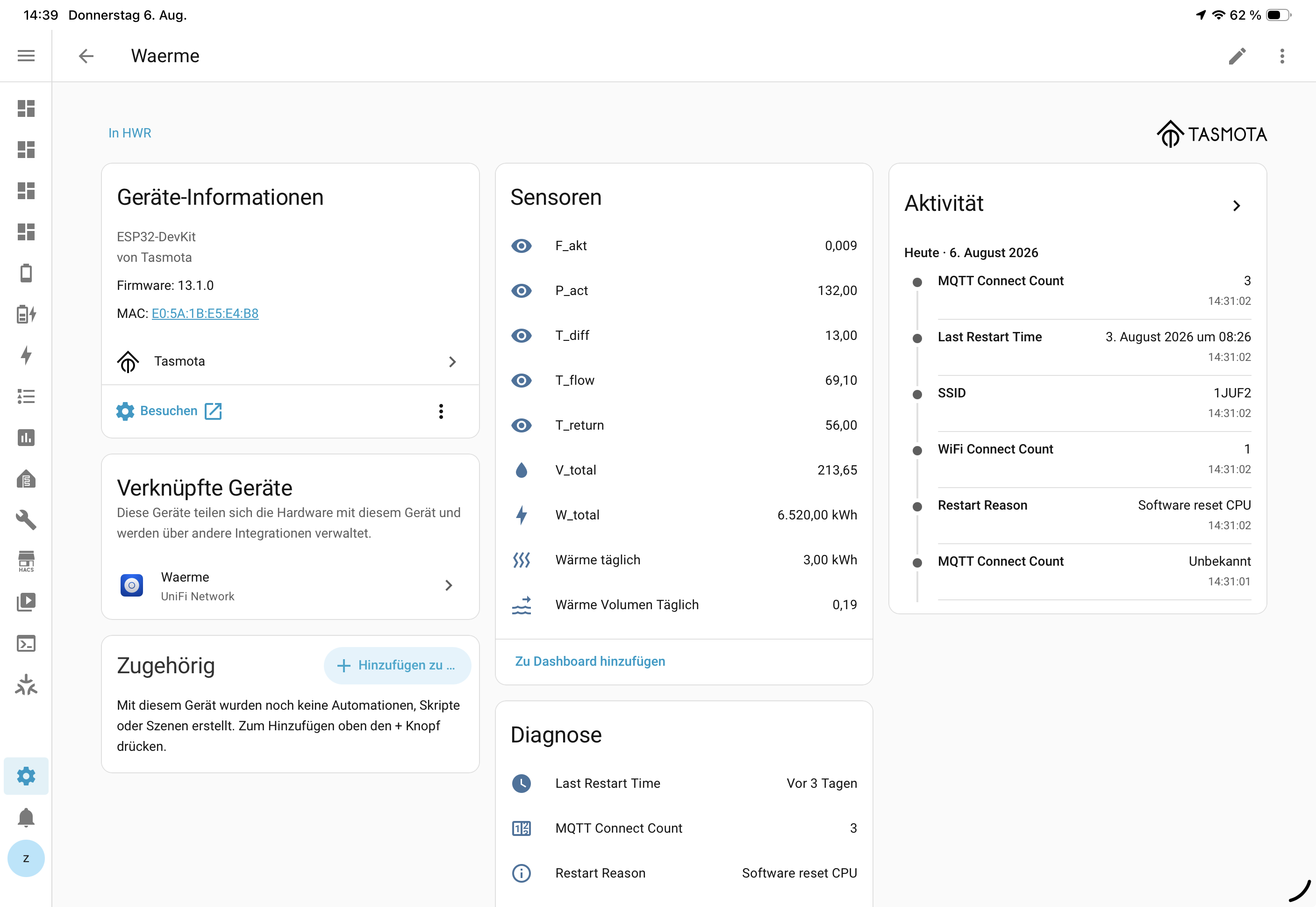Open the ESPHome-style star sidebar icon
The height and width of the screenshot is (907, 1316).
click(26, 685)
